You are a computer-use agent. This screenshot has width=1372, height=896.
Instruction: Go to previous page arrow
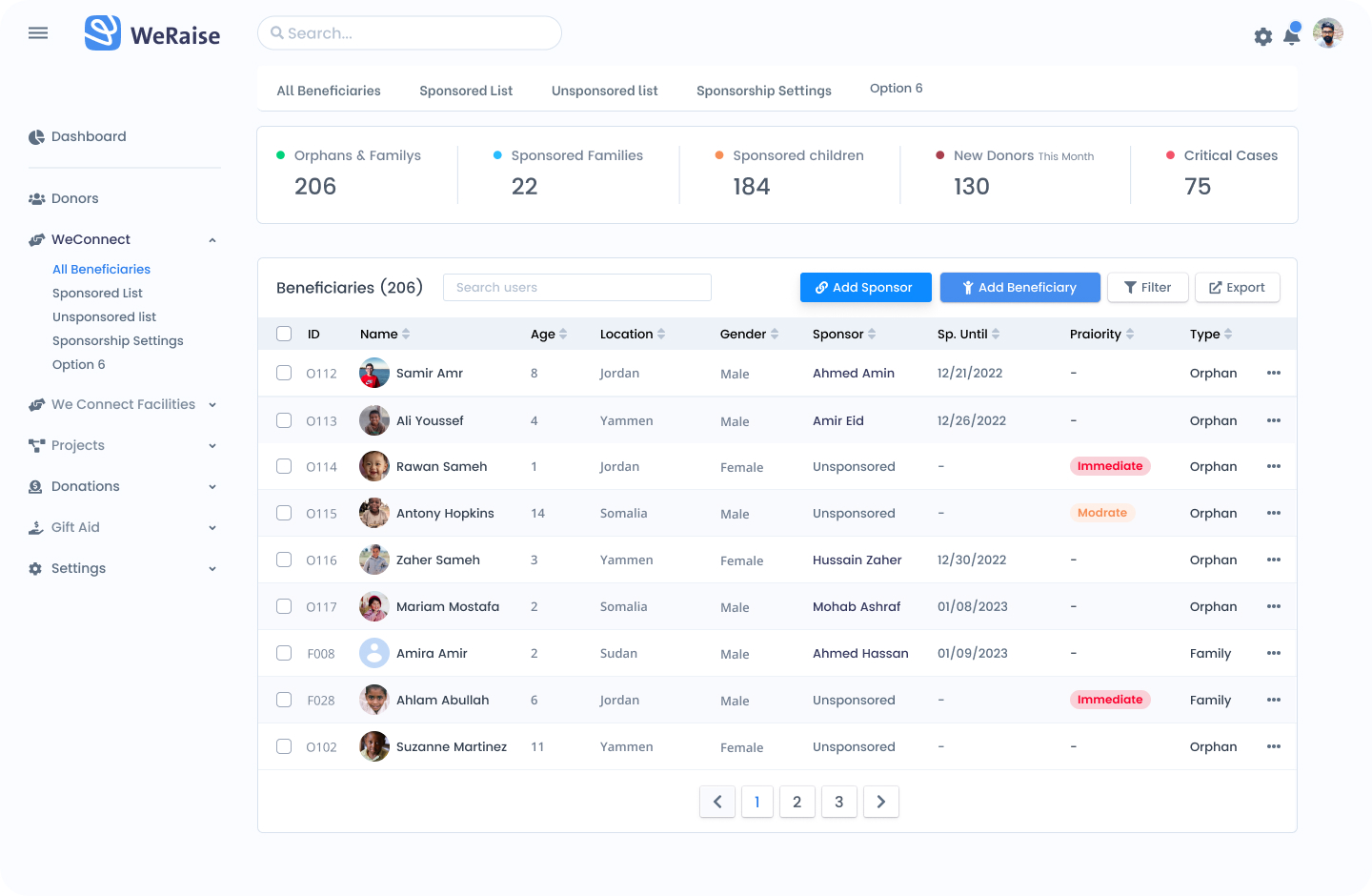[x=717, y=802]
